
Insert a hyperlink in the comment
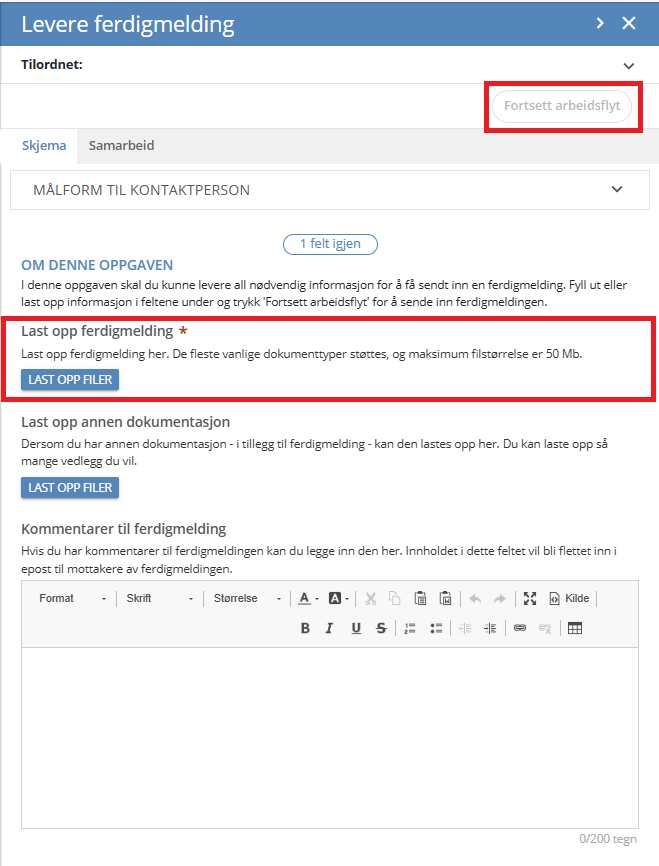(519, 628)
